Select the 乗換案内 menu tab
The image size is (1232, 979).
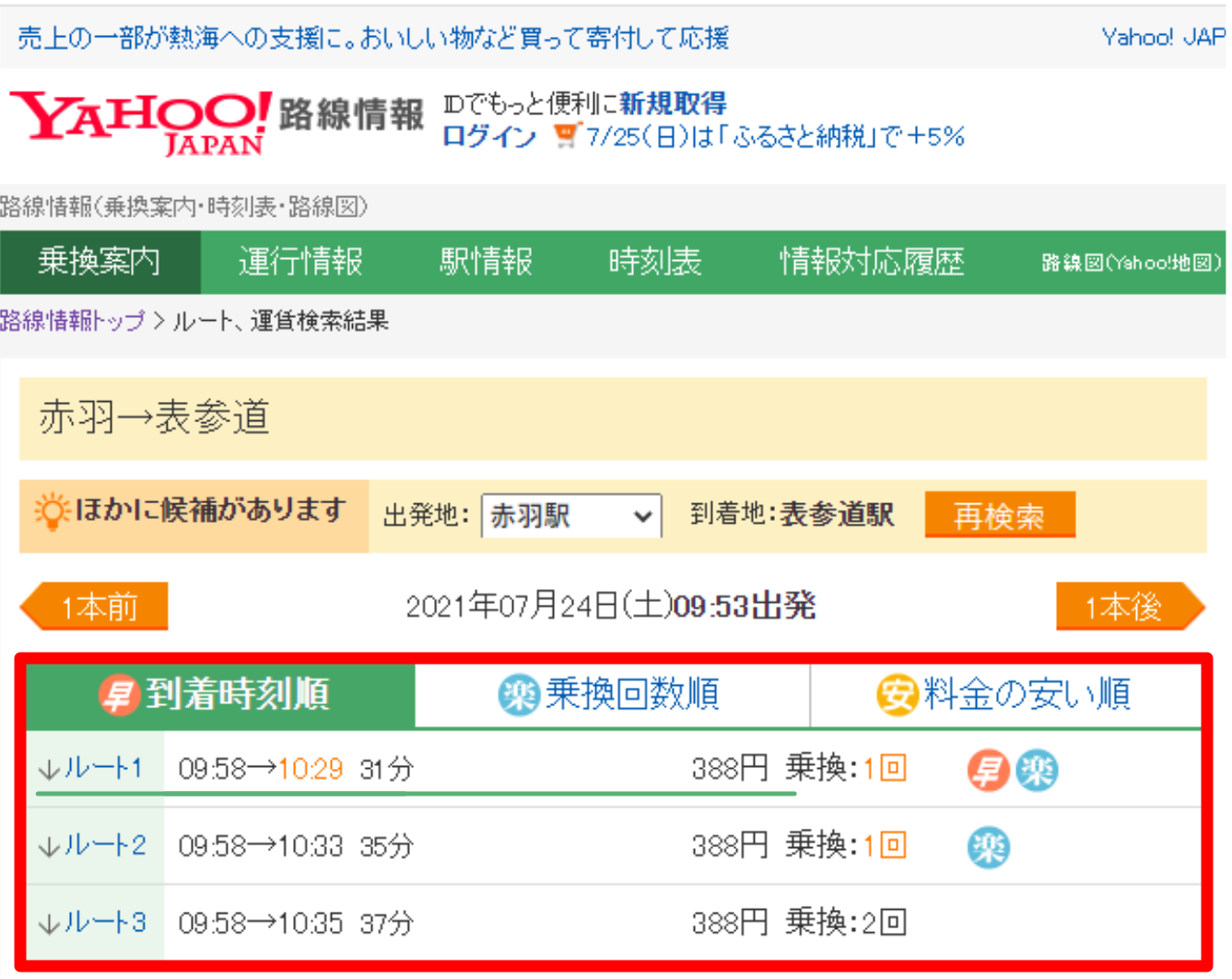point(100,262)
